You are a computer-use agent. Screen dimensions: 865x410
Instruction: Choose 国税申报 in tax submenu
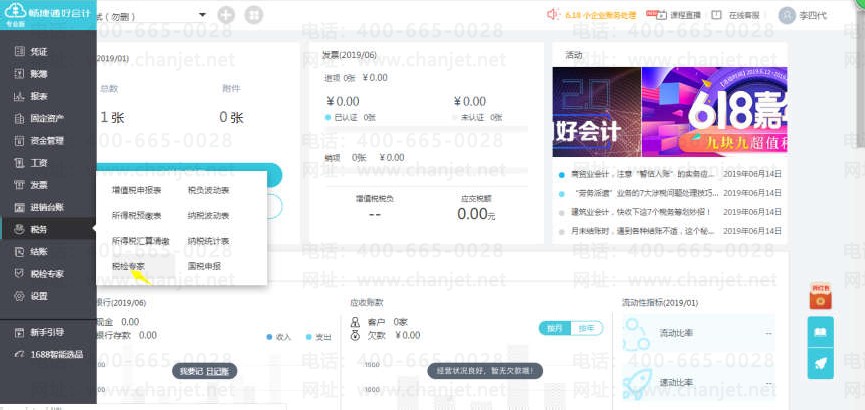pos(204,266)
